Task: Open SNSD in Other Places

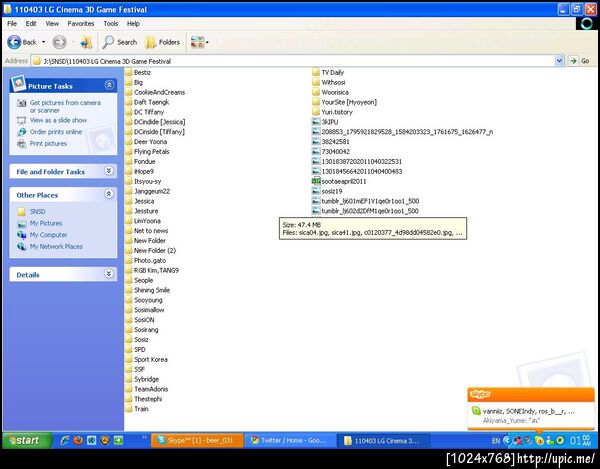Action: 38,212
